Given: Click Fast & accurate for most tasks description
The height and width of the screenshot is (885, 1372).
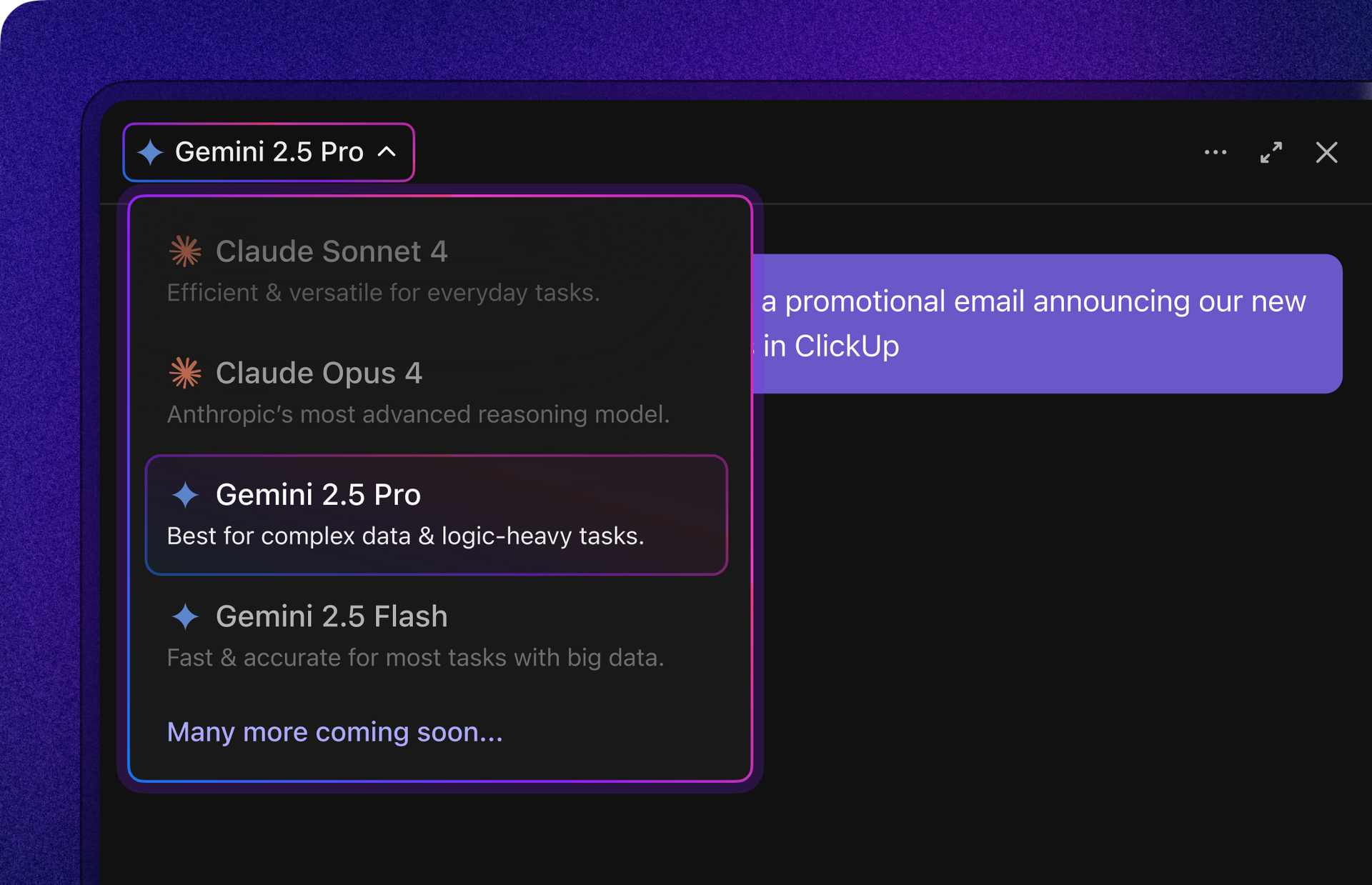Looking at the screenshot, I should pos(415,658).
